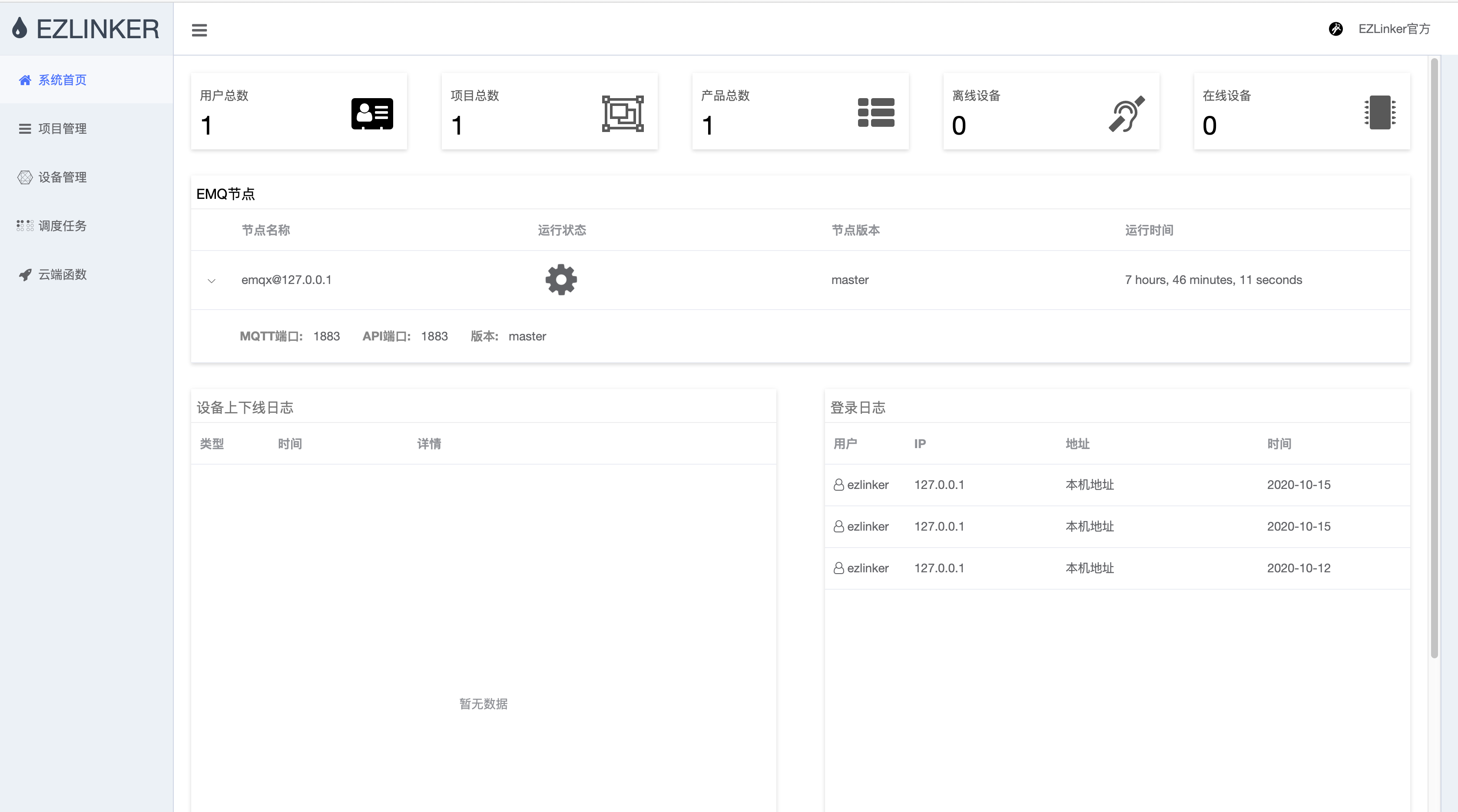Click 本机地址 in the 2020-10-12 login row

[x=1090, y=568]
